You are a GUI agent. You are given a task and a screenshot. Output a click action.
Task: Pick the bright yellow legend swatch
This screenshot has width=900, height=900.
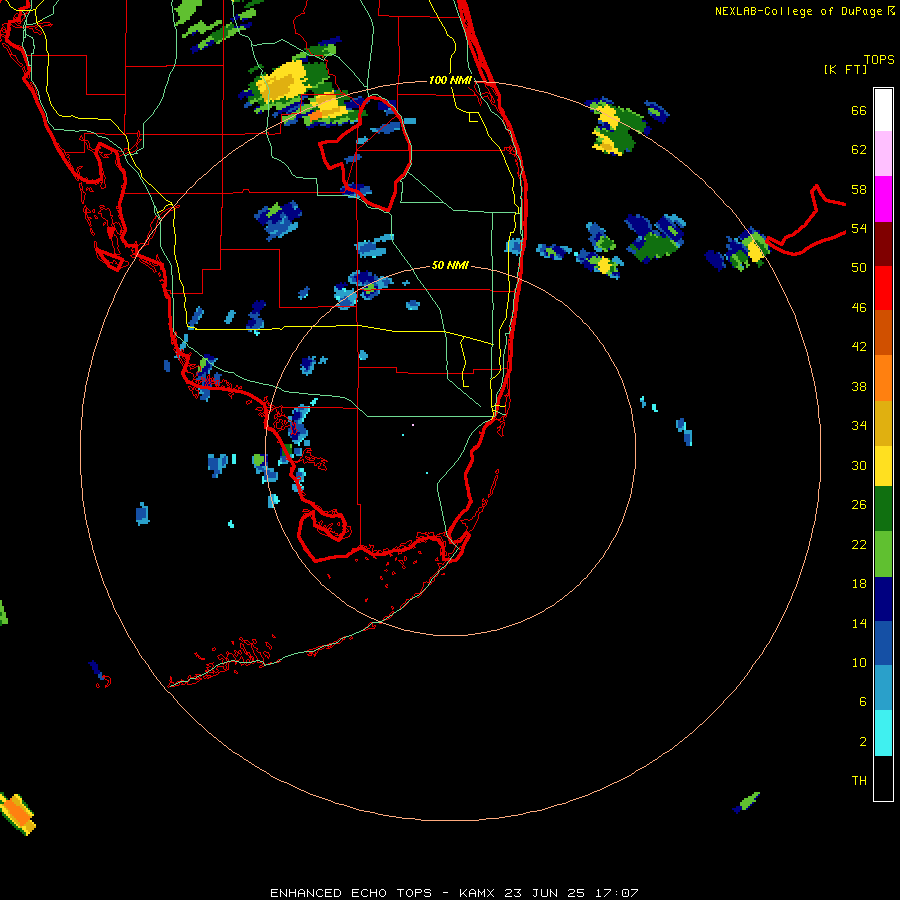coord(883,466)
